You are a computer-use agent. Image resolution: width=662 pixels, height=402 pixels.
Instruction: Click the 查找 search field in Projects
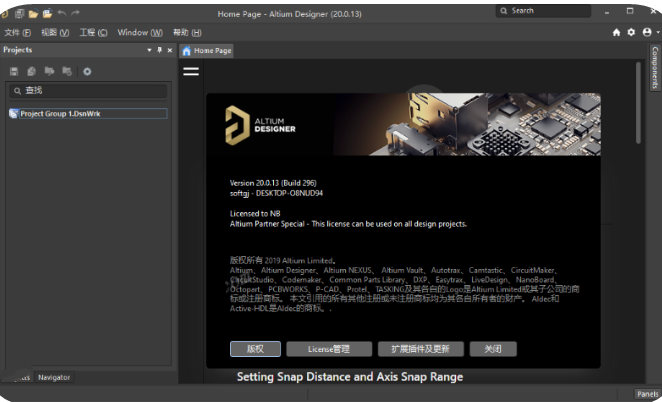[88, 90]
